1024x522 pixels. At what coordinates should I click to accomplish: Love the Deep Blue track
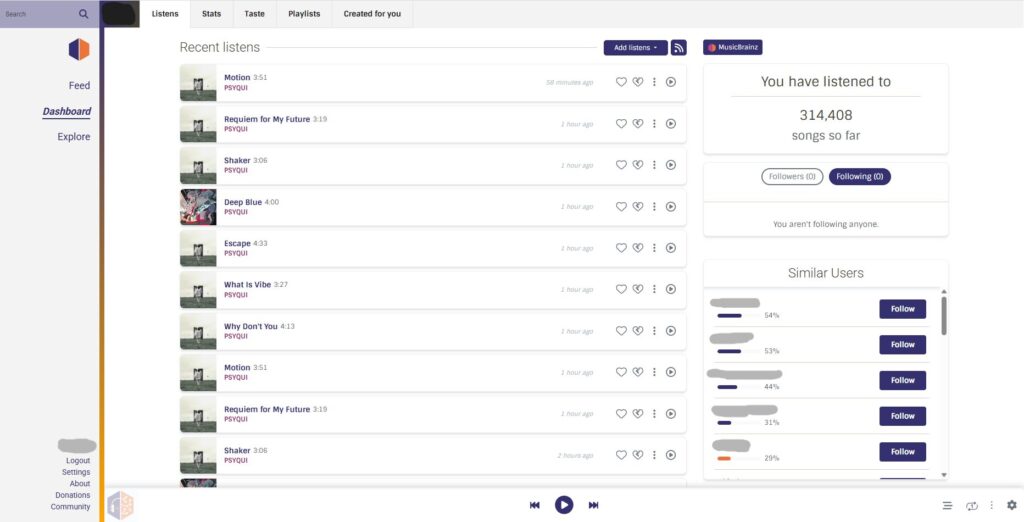pyautogui.click(x=621, y=207)
